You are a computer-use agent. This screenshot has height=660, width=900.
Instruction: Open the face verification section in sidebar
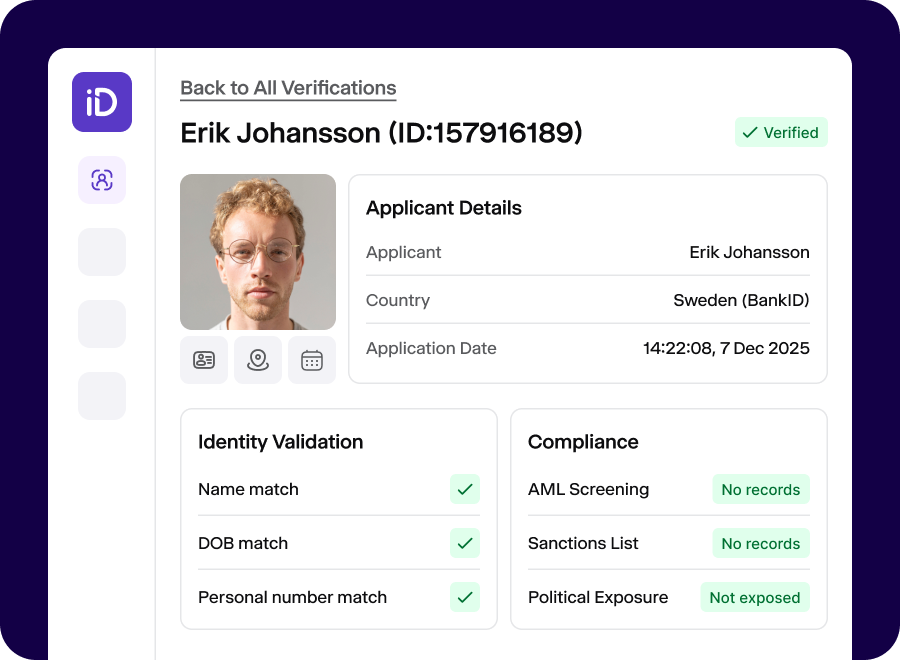point(101,180)
